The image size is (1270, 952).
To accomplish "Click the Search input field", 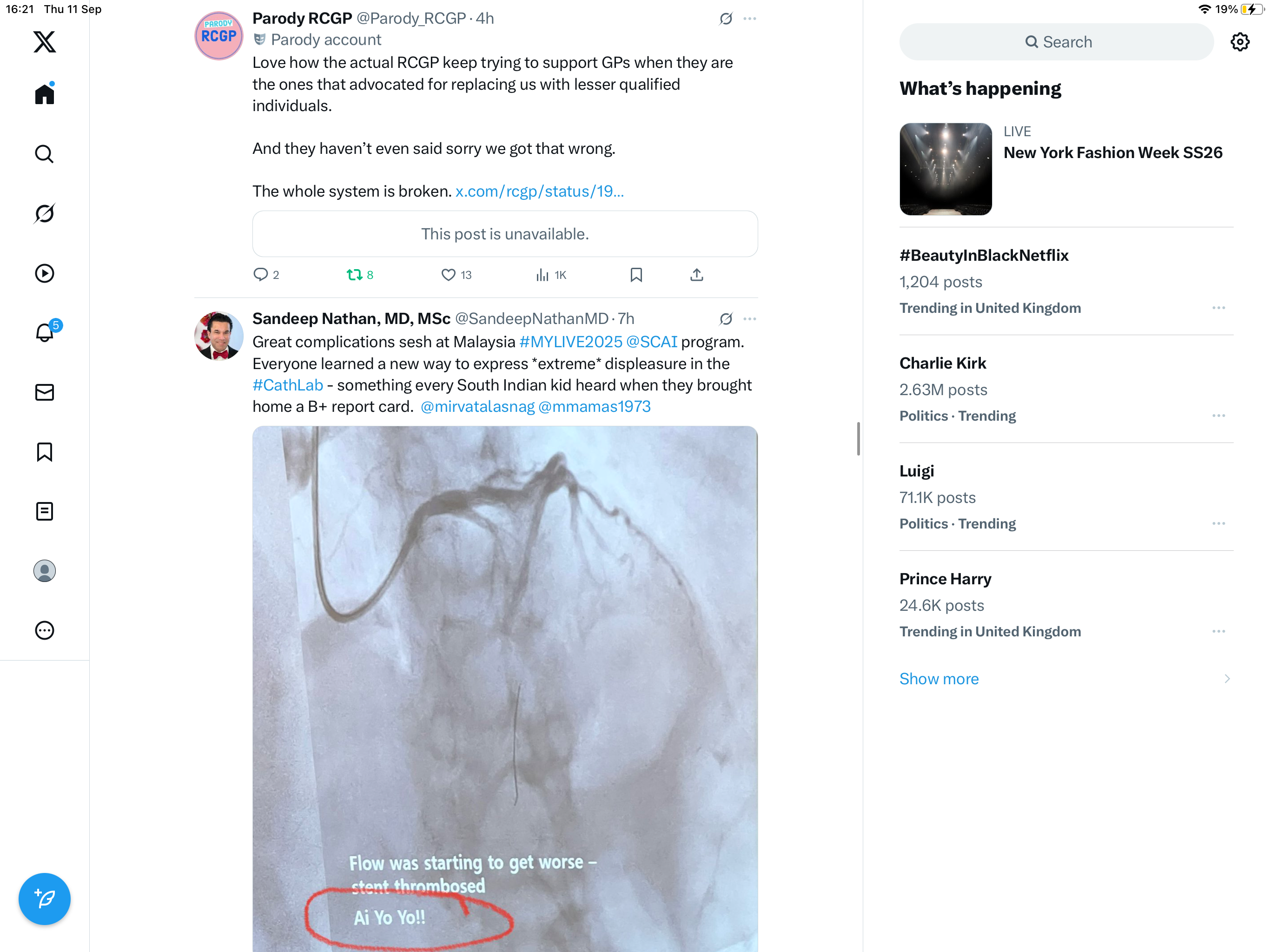I will coord(1057,42).
